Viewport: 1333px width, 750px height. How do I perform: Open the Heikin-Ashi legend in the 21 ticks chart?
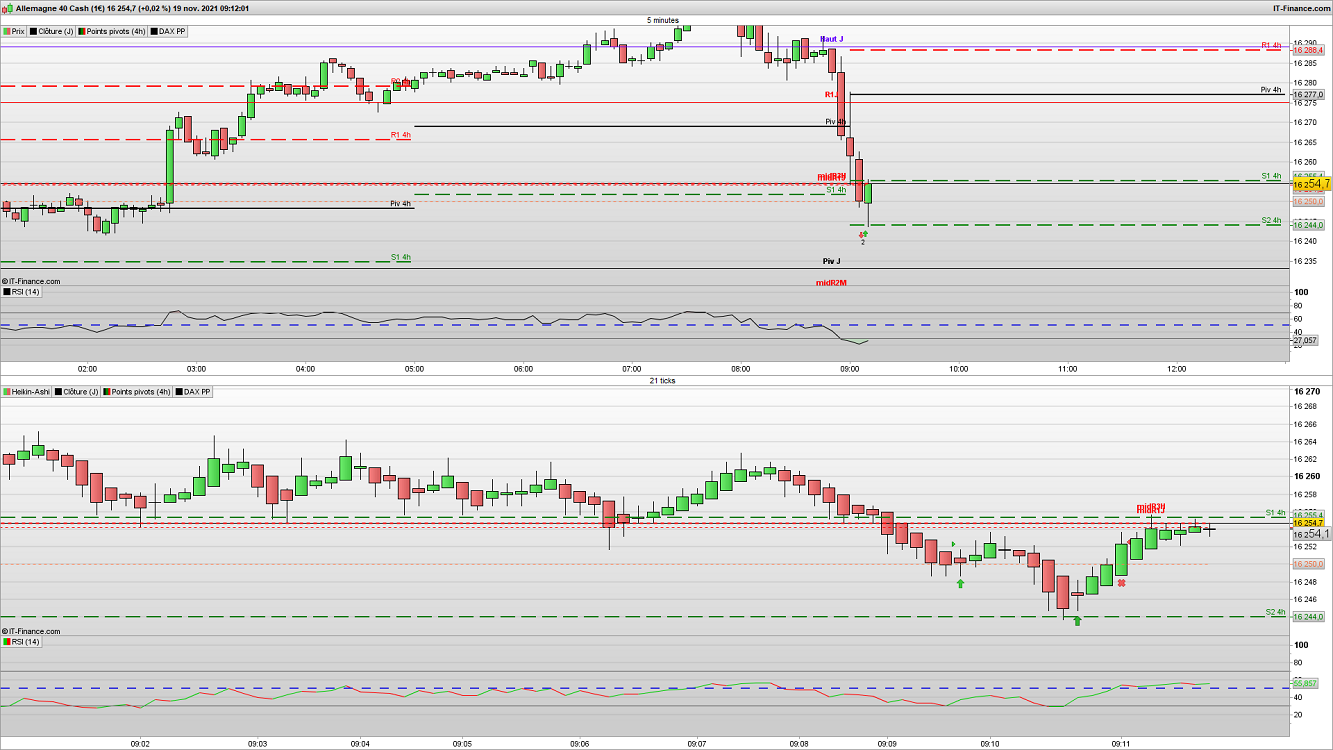pyautogui.click(x=27, y=392)
